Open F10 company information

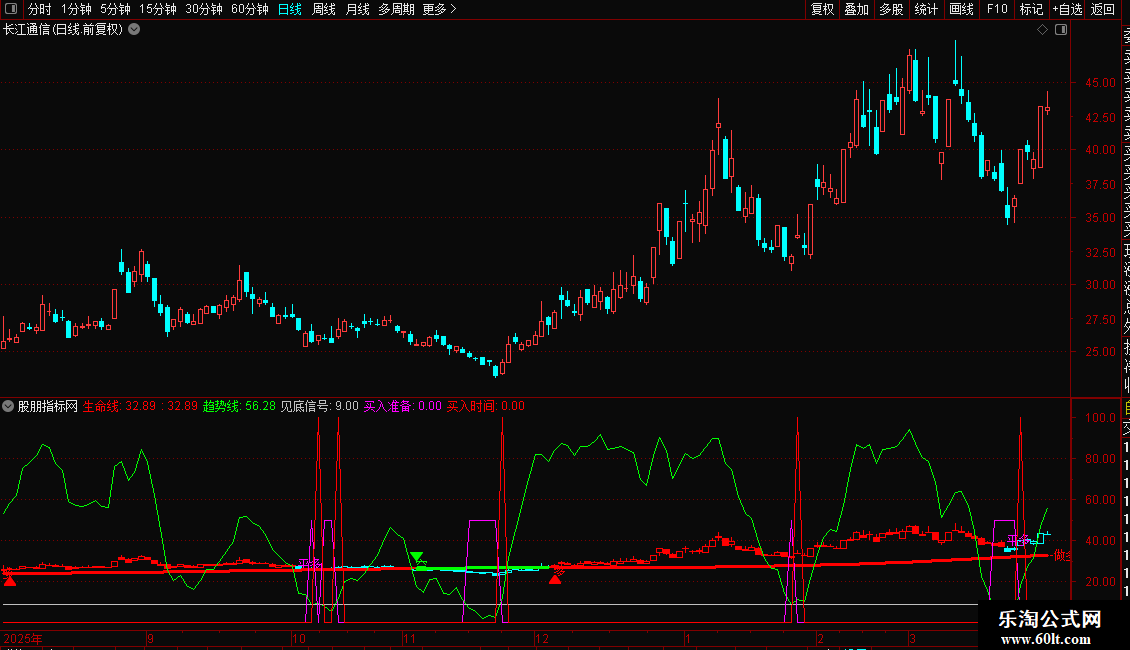(997, 9)
